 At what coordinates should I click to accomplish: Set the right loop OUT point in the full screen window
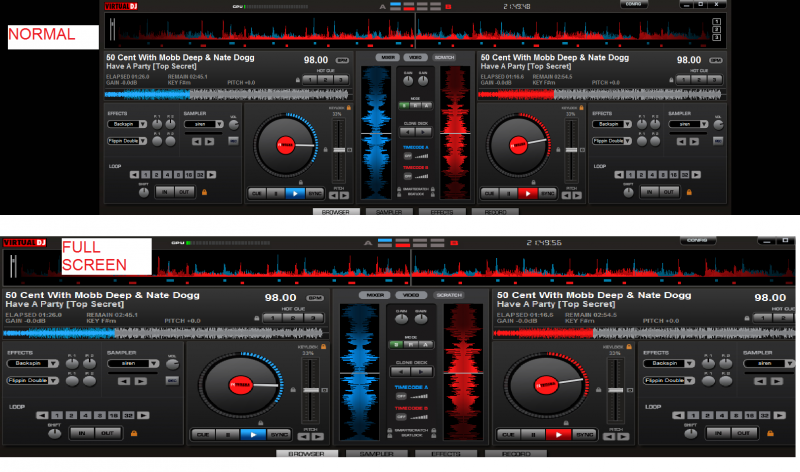(x=743, y=433)
